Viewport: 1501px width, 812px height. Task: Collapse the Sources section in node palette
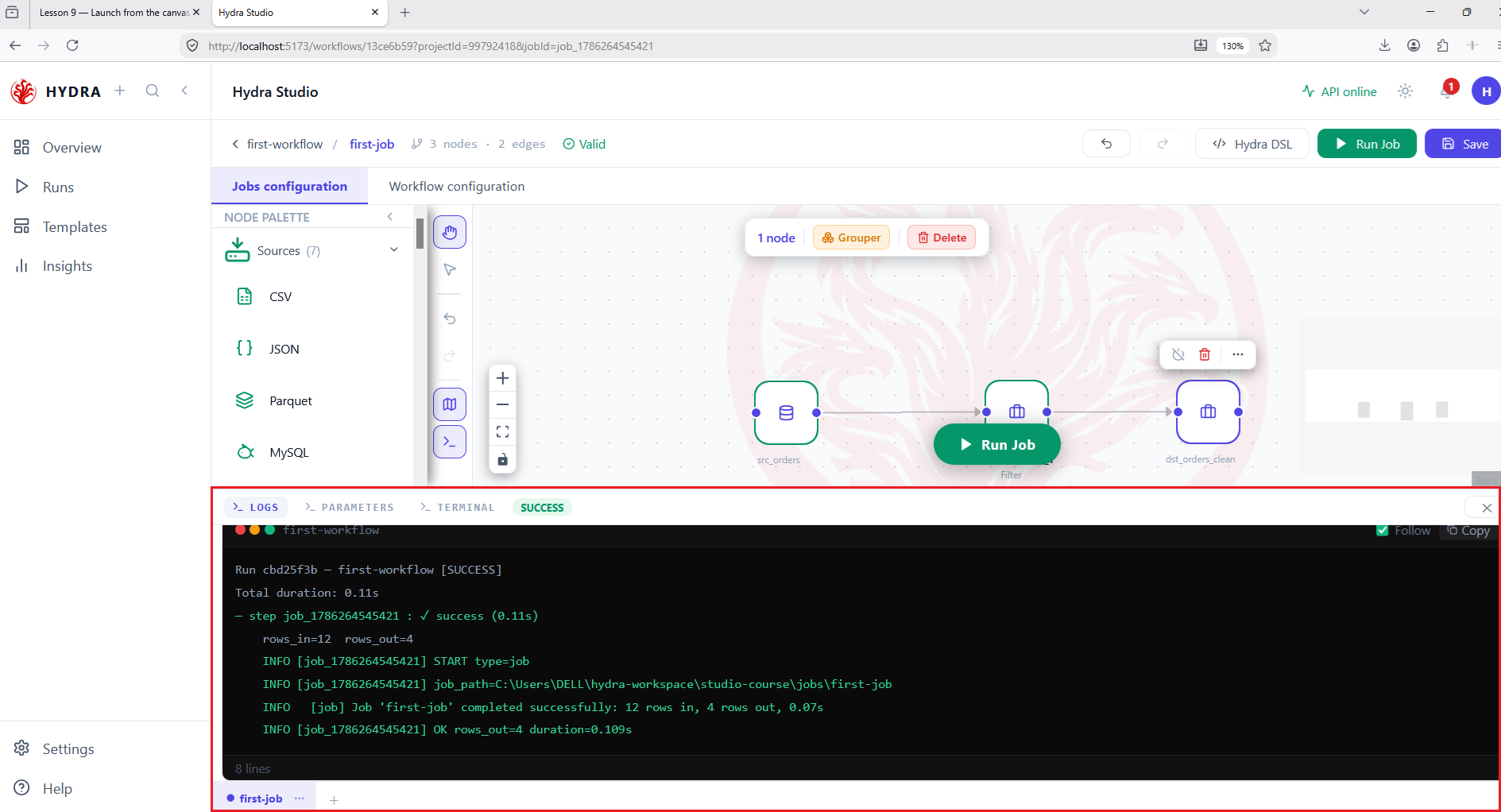(x=394, y=249)
